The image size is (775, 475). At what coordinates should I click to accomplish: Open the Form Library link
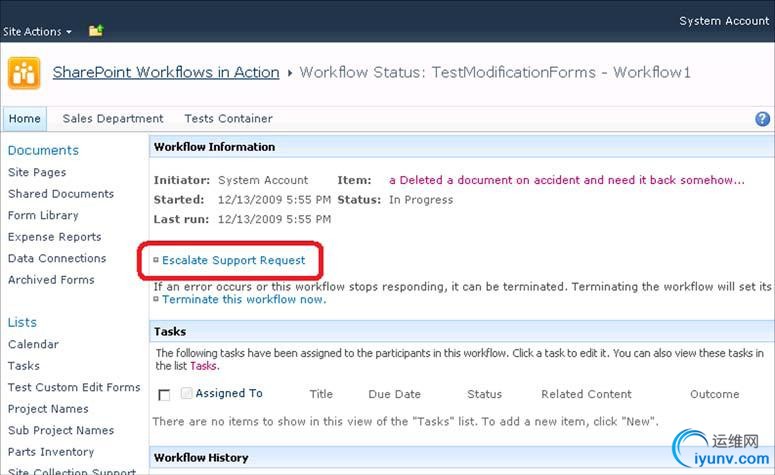(x=43, y=216)
